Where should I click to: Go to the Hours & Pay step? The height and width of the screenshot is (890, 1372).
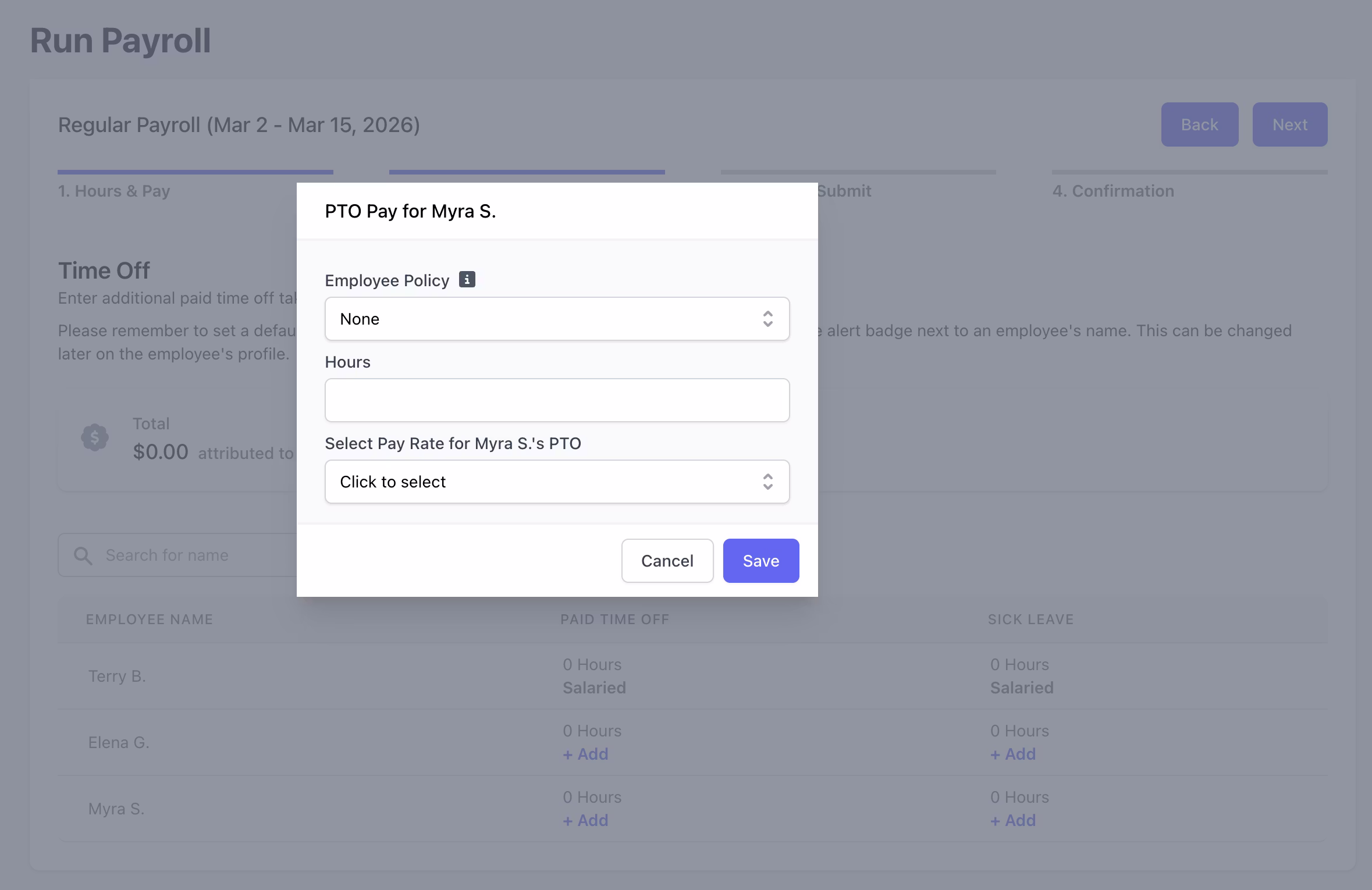(x=114, y=191)
